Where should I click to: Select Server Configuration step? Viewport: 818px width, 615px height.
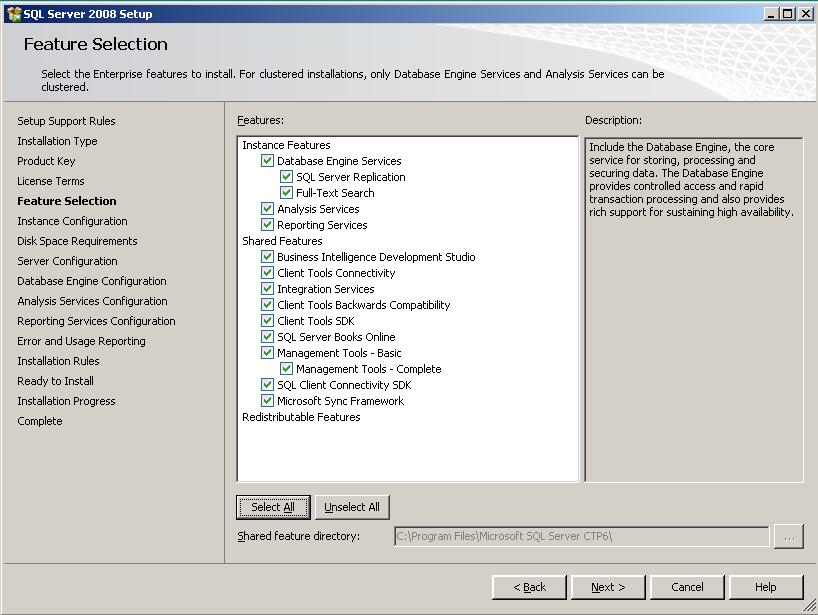click(67, 261)
